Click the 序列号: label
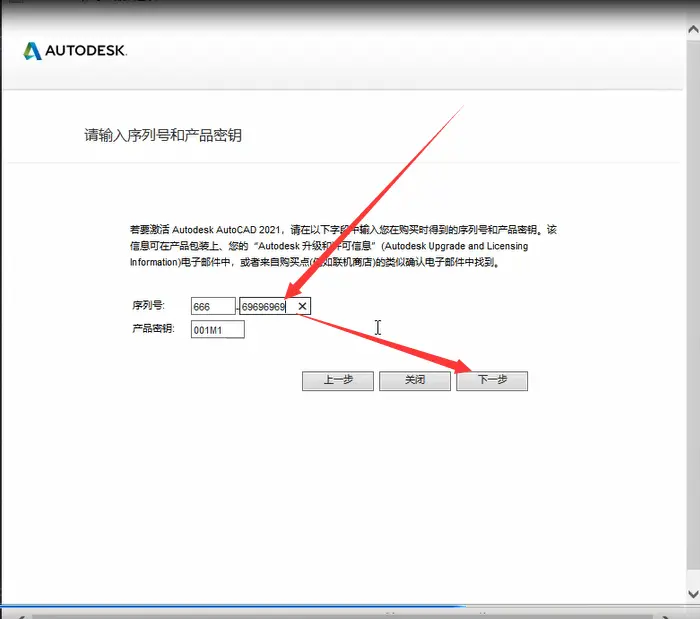700x619 pixels. click(148, 305)
